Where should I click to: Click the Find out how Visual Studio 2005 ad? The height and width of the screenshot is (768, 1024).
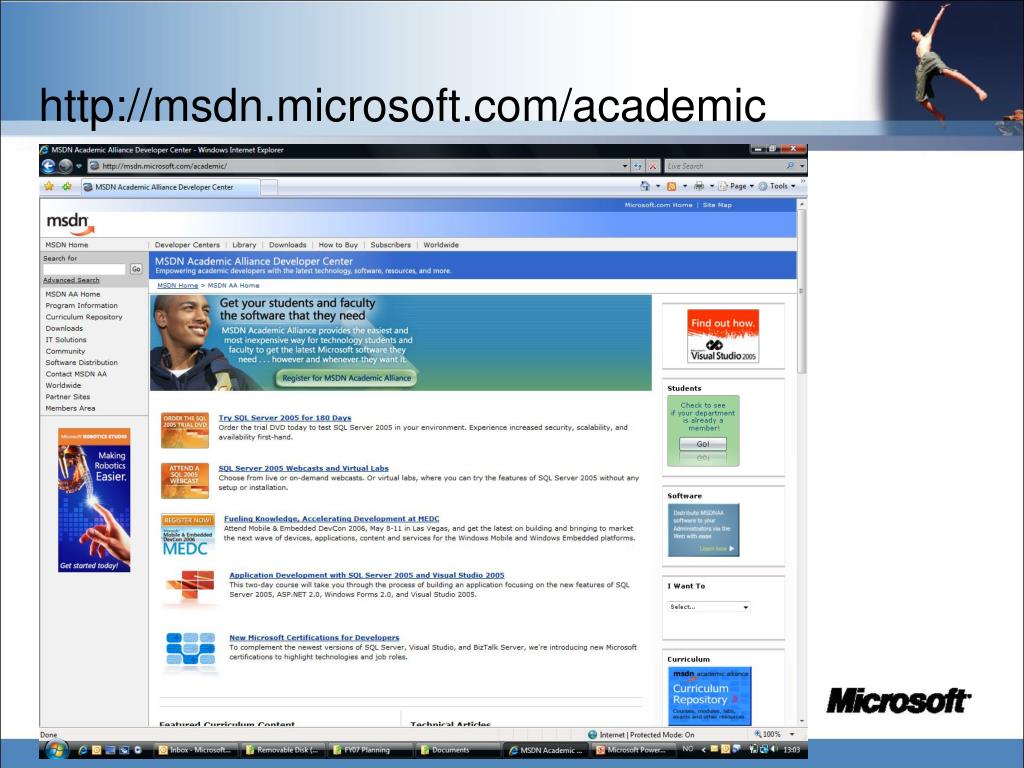(x=723, y=336)
